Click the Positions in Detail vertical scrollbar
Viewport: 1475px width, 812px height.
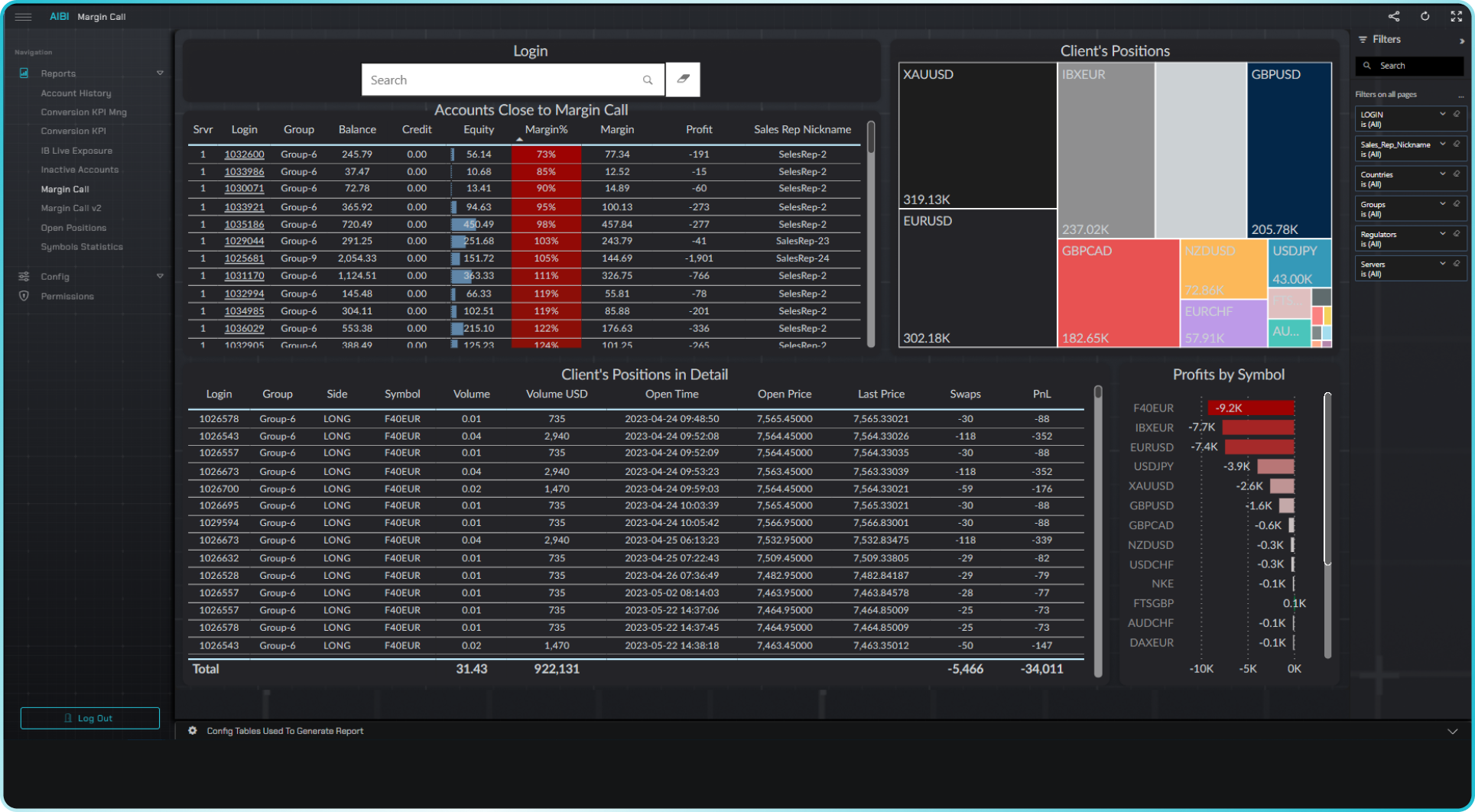1098,531
